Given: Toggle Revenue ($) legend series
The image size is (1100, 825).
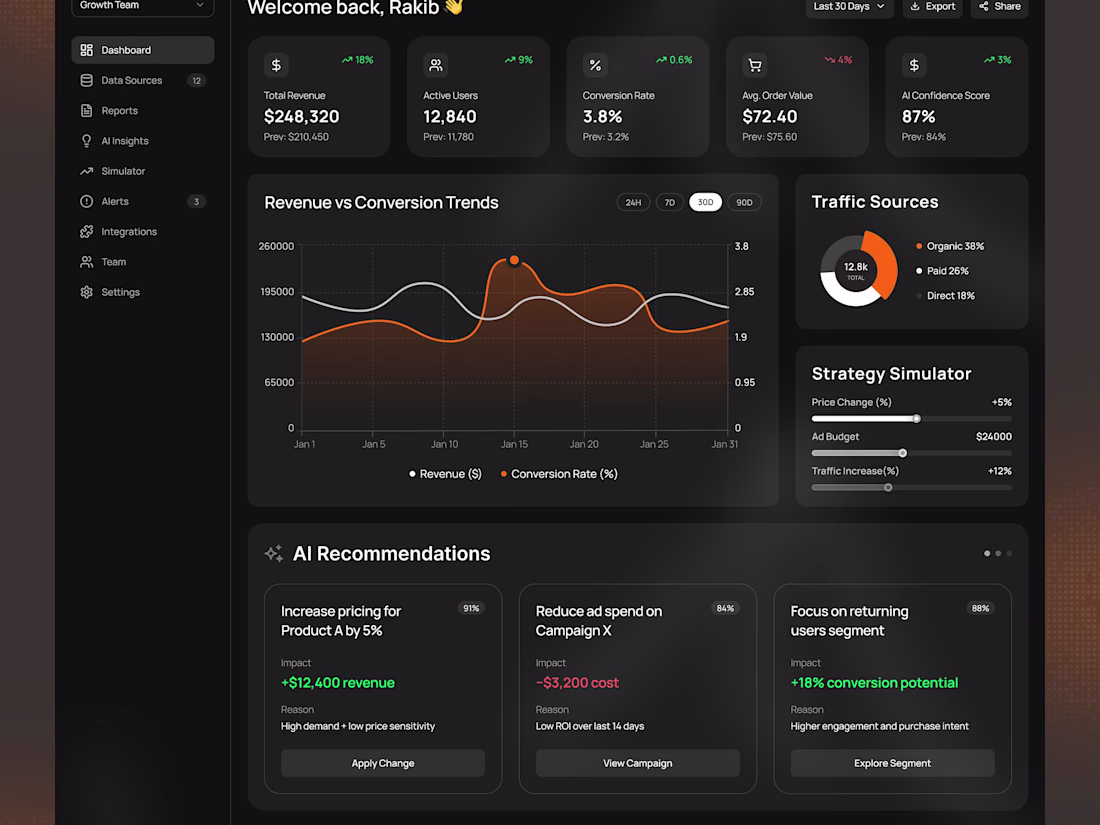Looking at the screenshot, I should (445, 474).
